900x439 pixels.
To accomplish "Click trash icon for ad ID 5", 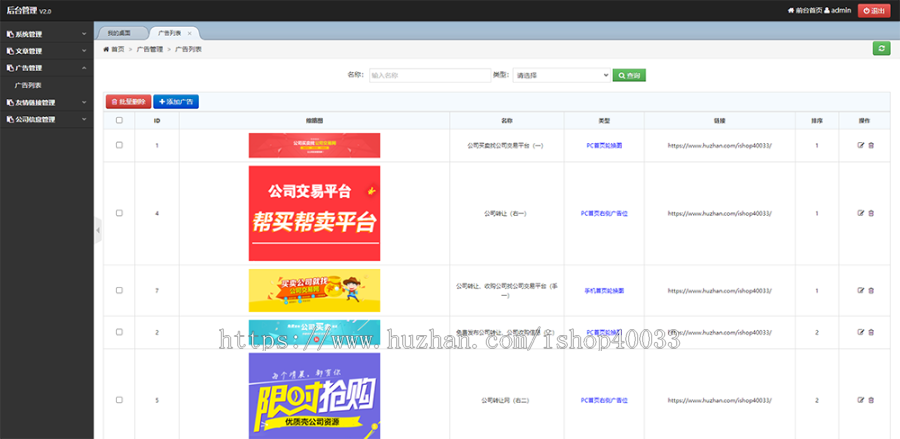I will pos(871,400).
